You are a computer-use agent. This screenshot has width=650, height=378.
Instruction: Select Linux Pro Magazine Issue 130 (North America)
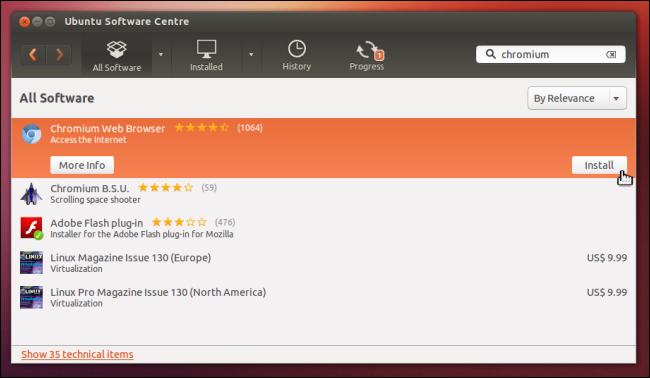[323, 297]
